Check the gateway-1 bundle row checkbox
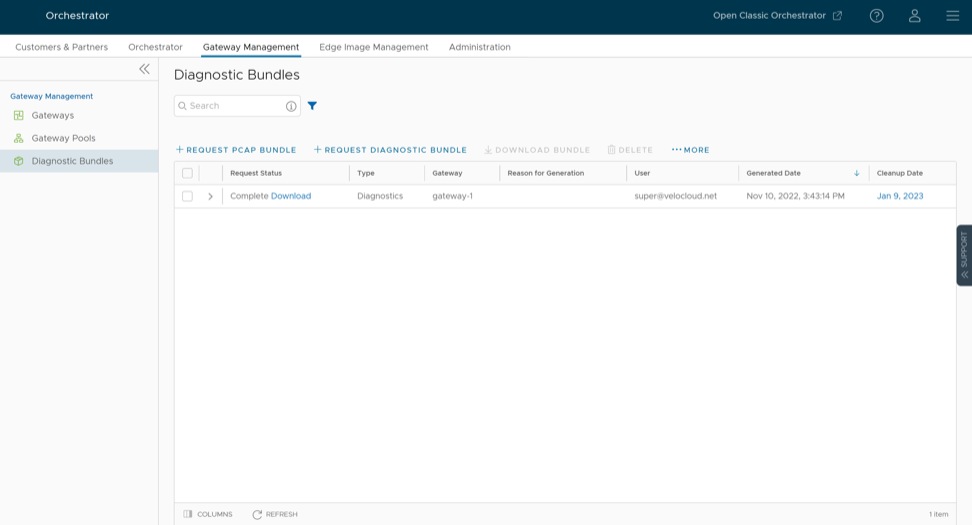972x525 pixels. (187, 196)
